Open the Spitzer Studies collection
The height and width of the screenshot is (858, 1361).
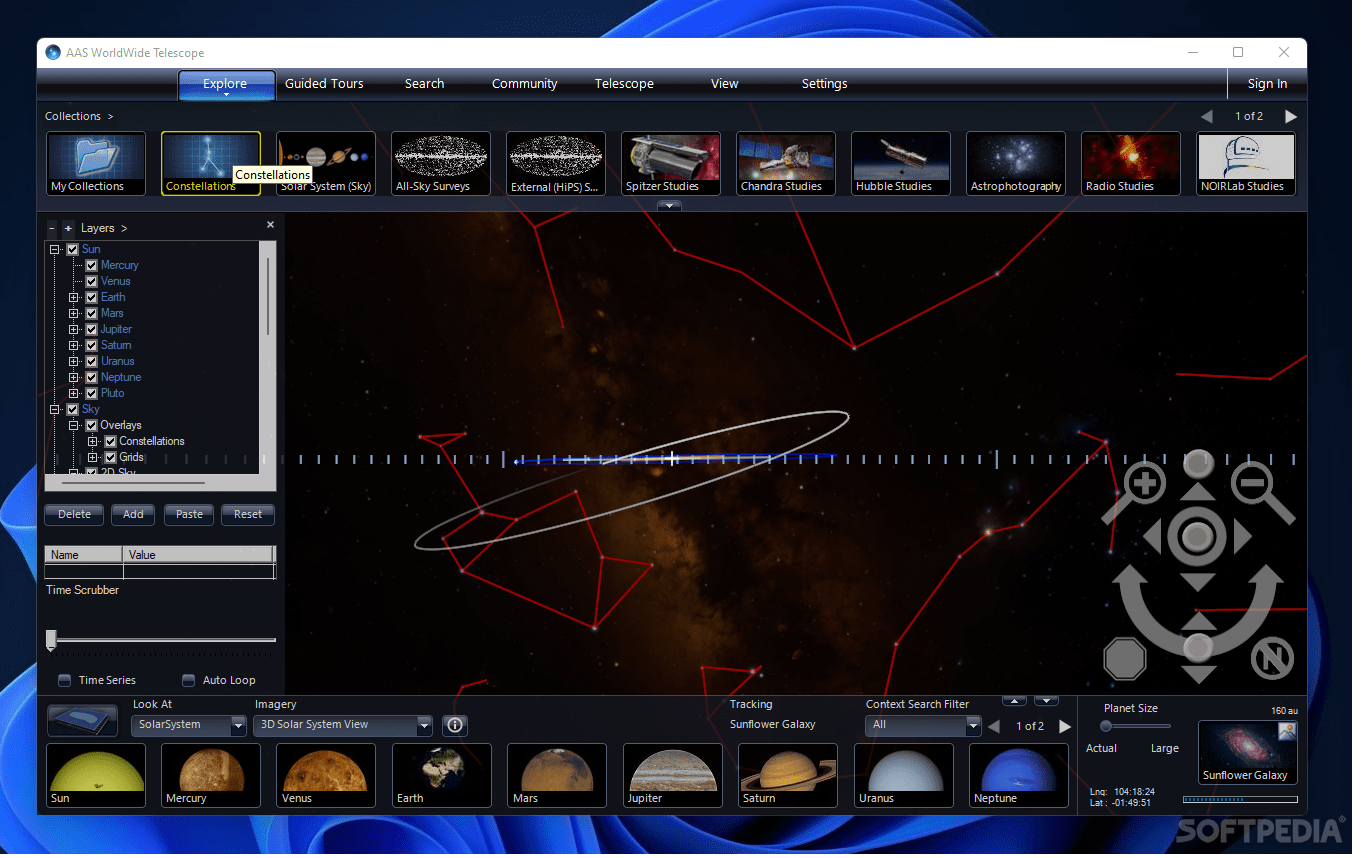671,164
